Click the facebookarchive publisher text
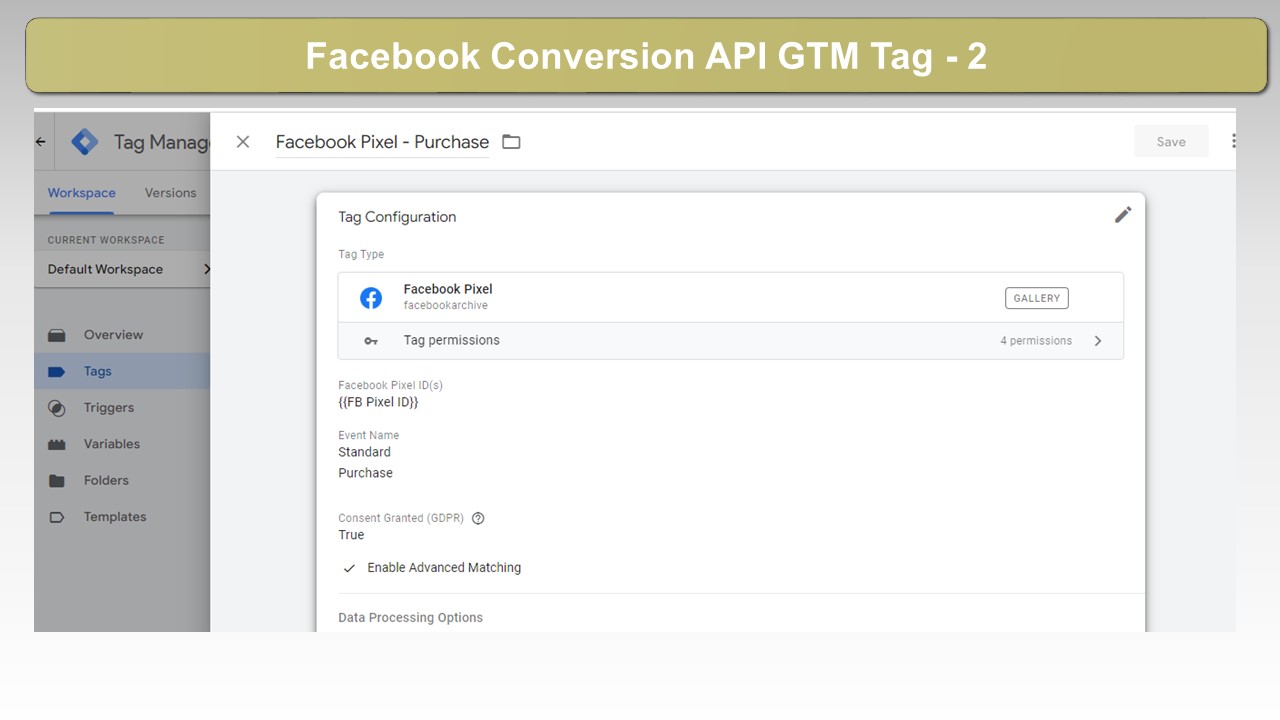 446,305
